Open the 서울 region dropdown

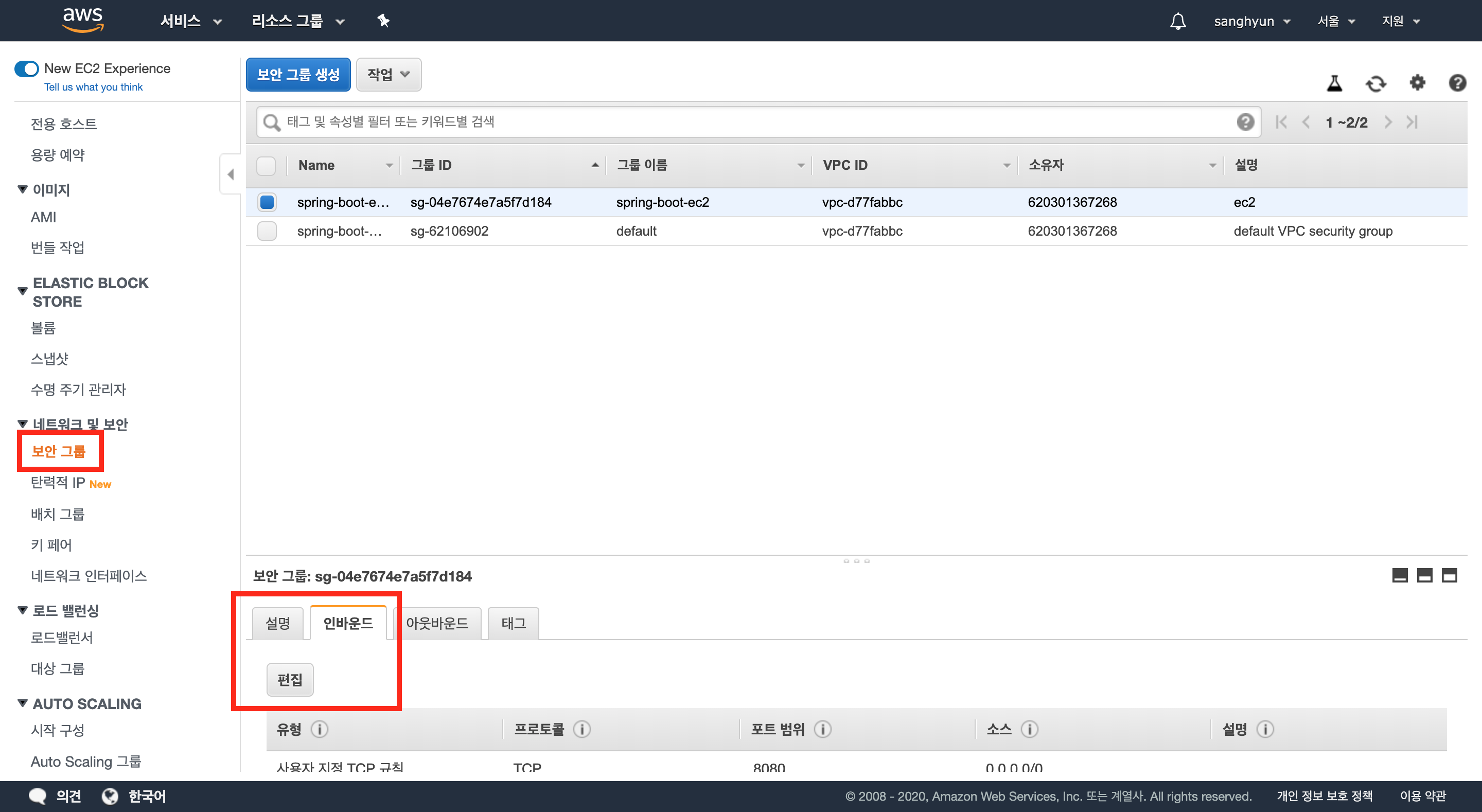(1336, 21)
